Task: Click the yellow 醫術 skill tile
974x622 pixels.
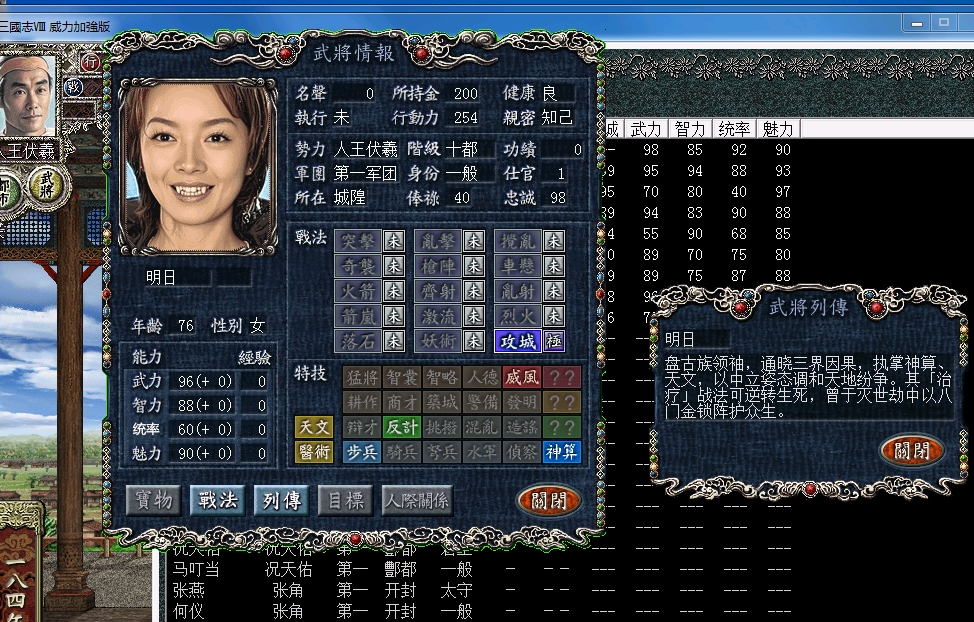Action: point(314,452)
